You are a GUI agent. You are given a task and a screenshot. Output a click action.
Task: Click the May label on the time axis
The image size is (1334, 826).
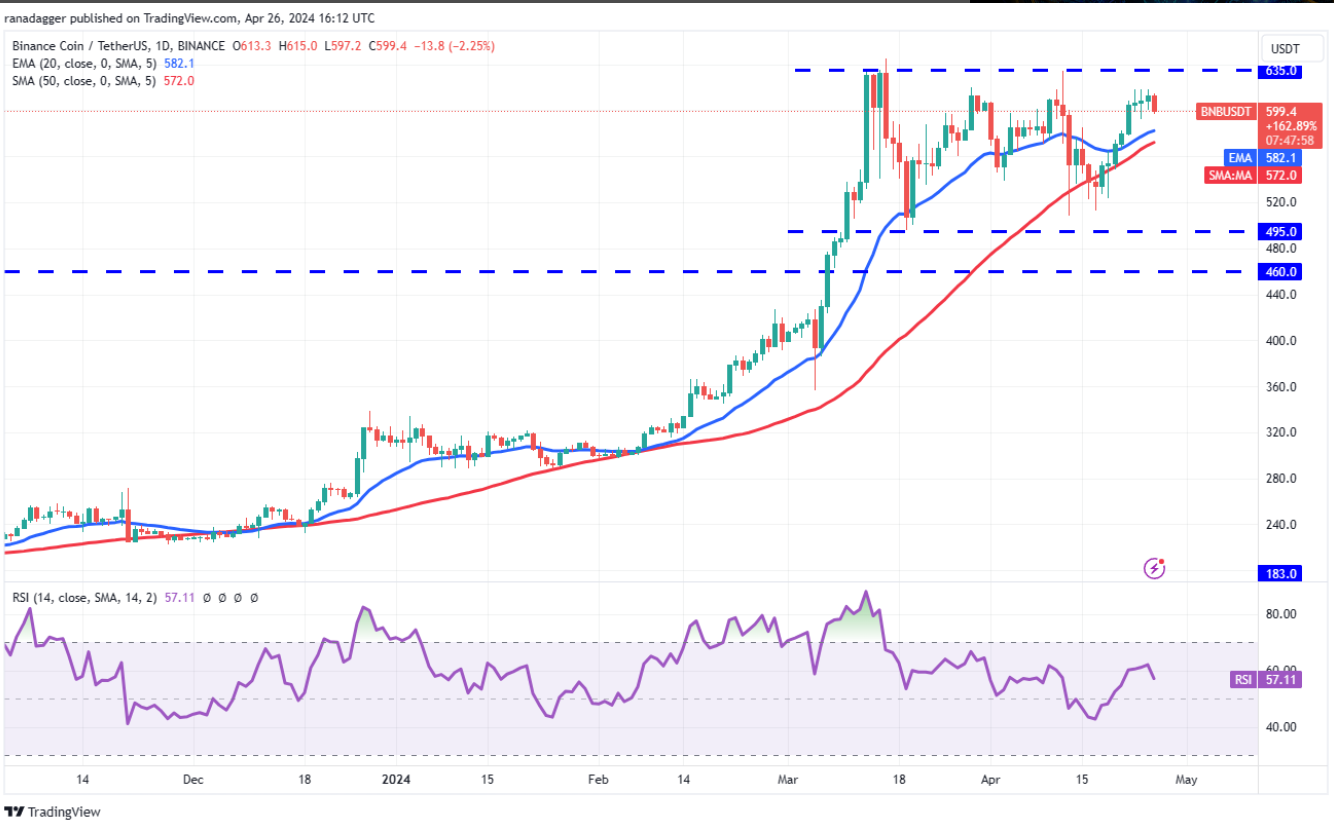point(1185,779)
